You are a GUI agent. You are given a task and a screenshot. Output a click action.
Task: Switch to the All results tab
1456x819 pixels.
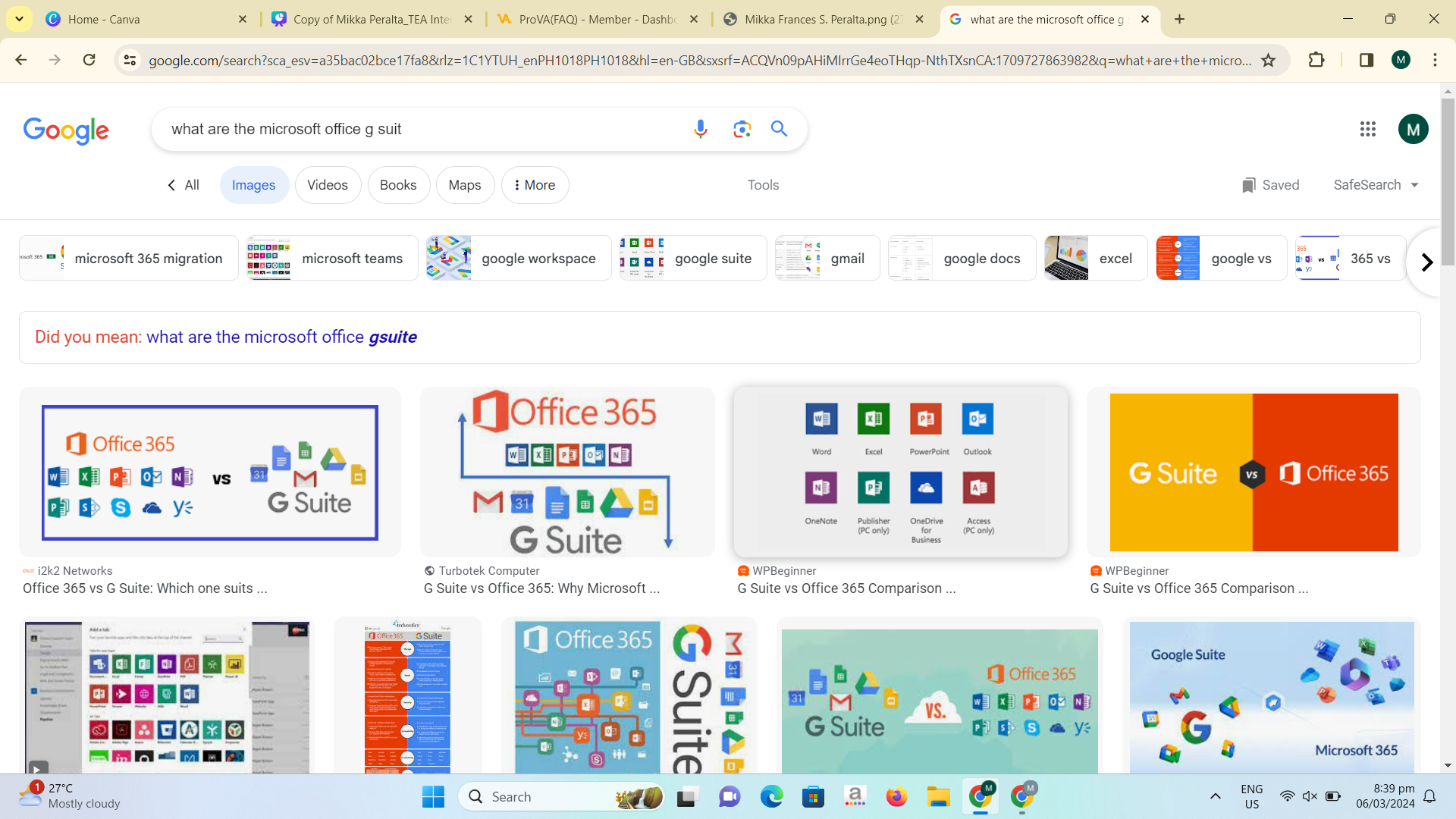tap(183, 185)
